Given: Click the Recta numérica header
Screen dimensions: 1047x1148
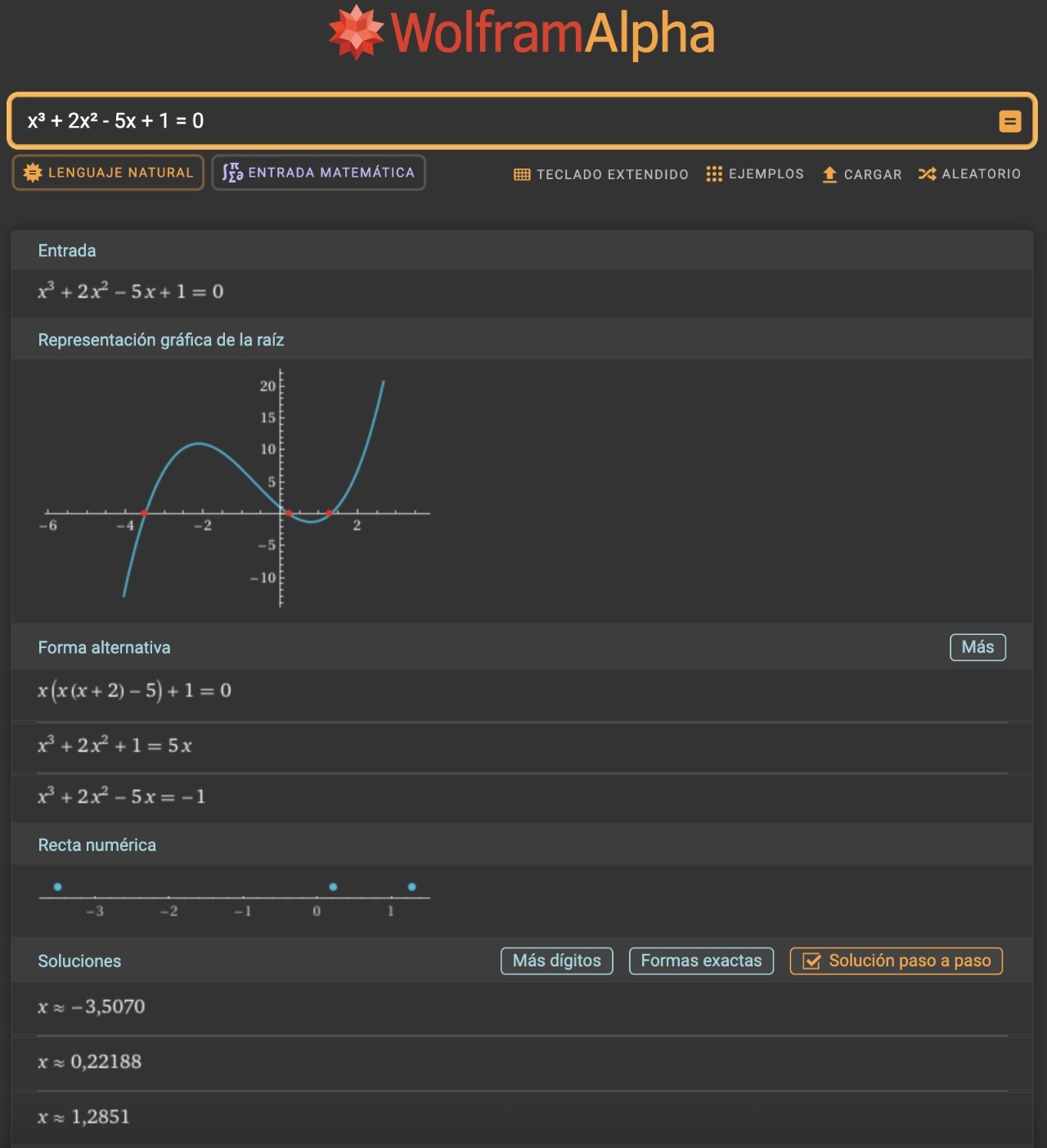Looking at the screenshot, I should 97,845.
